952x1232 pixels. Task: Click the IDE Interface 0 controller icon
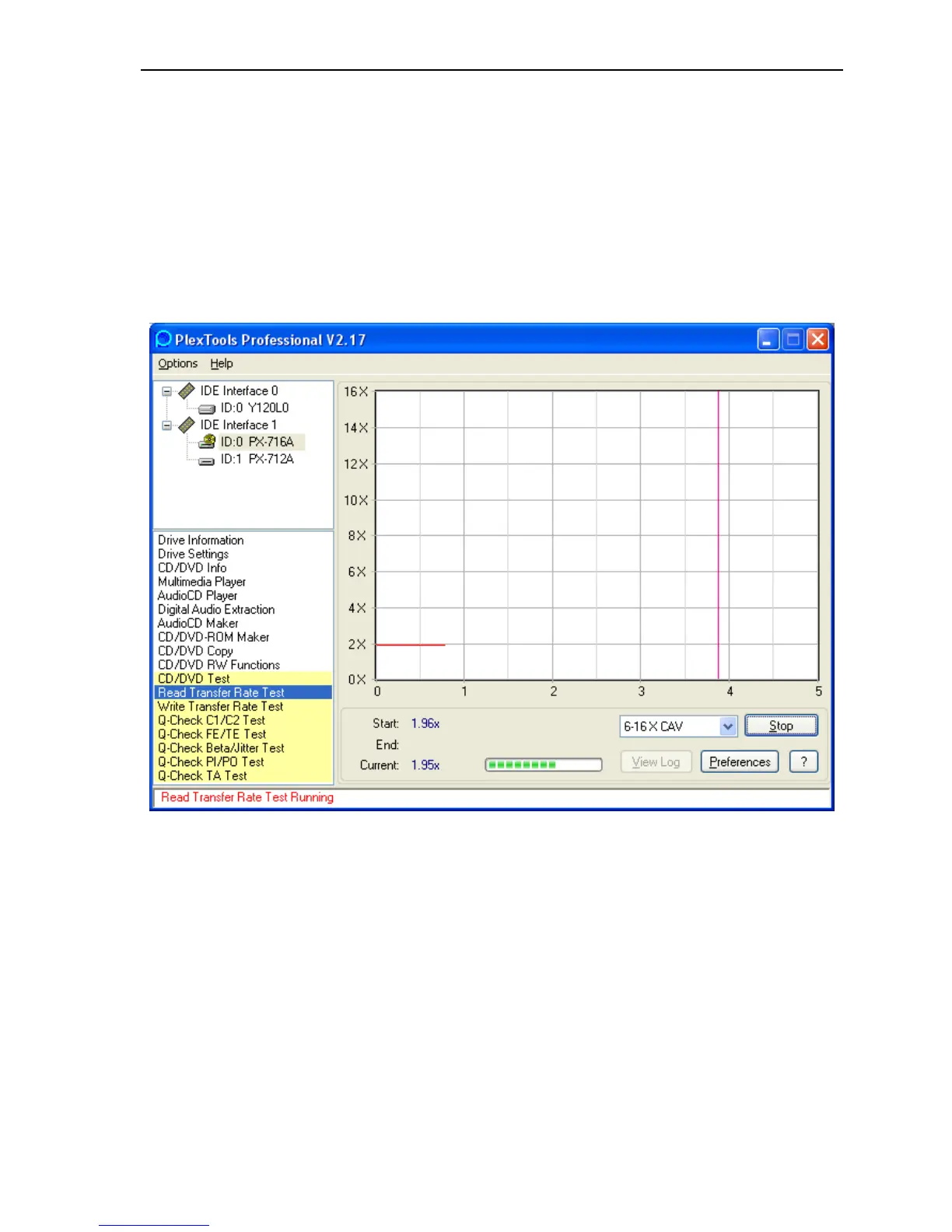187,391
